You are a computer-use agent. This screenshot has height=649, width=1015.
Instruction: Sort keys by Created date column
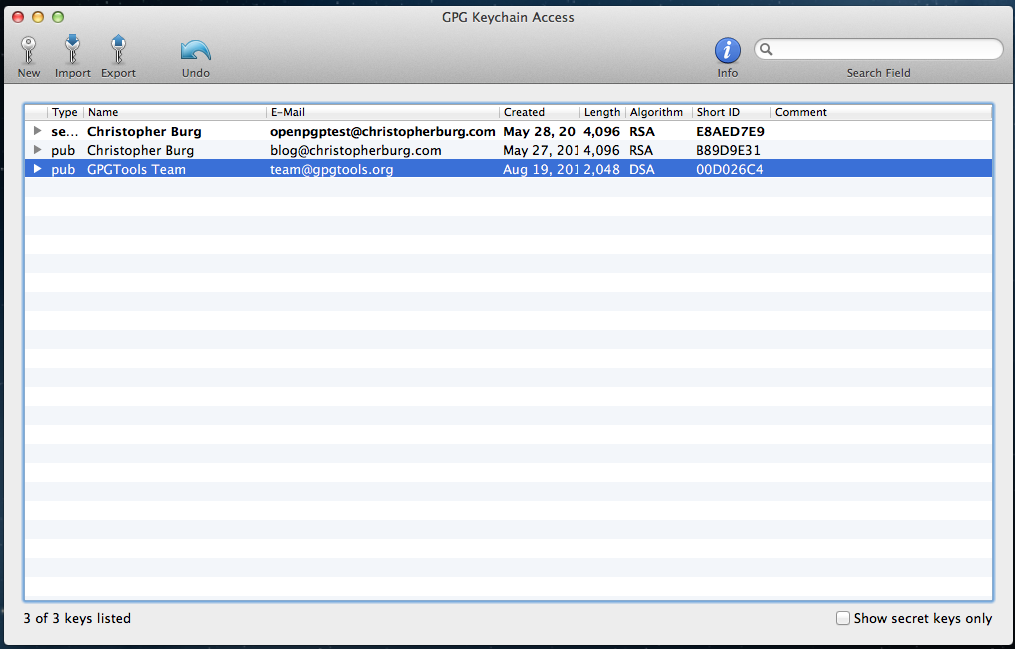pyautogui.click(x=539, y=112)
